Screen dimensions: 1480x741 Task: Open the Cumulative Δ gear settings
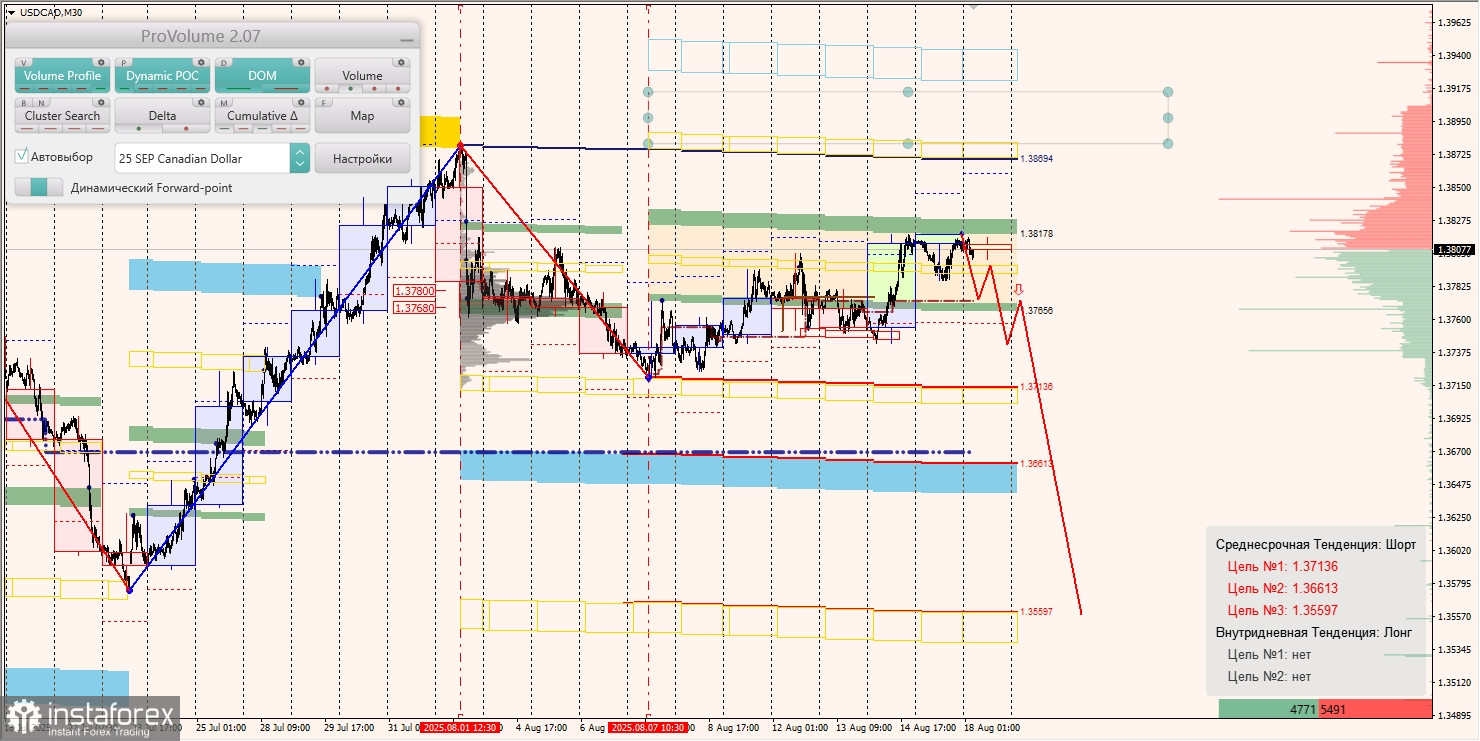coord(301,102)
